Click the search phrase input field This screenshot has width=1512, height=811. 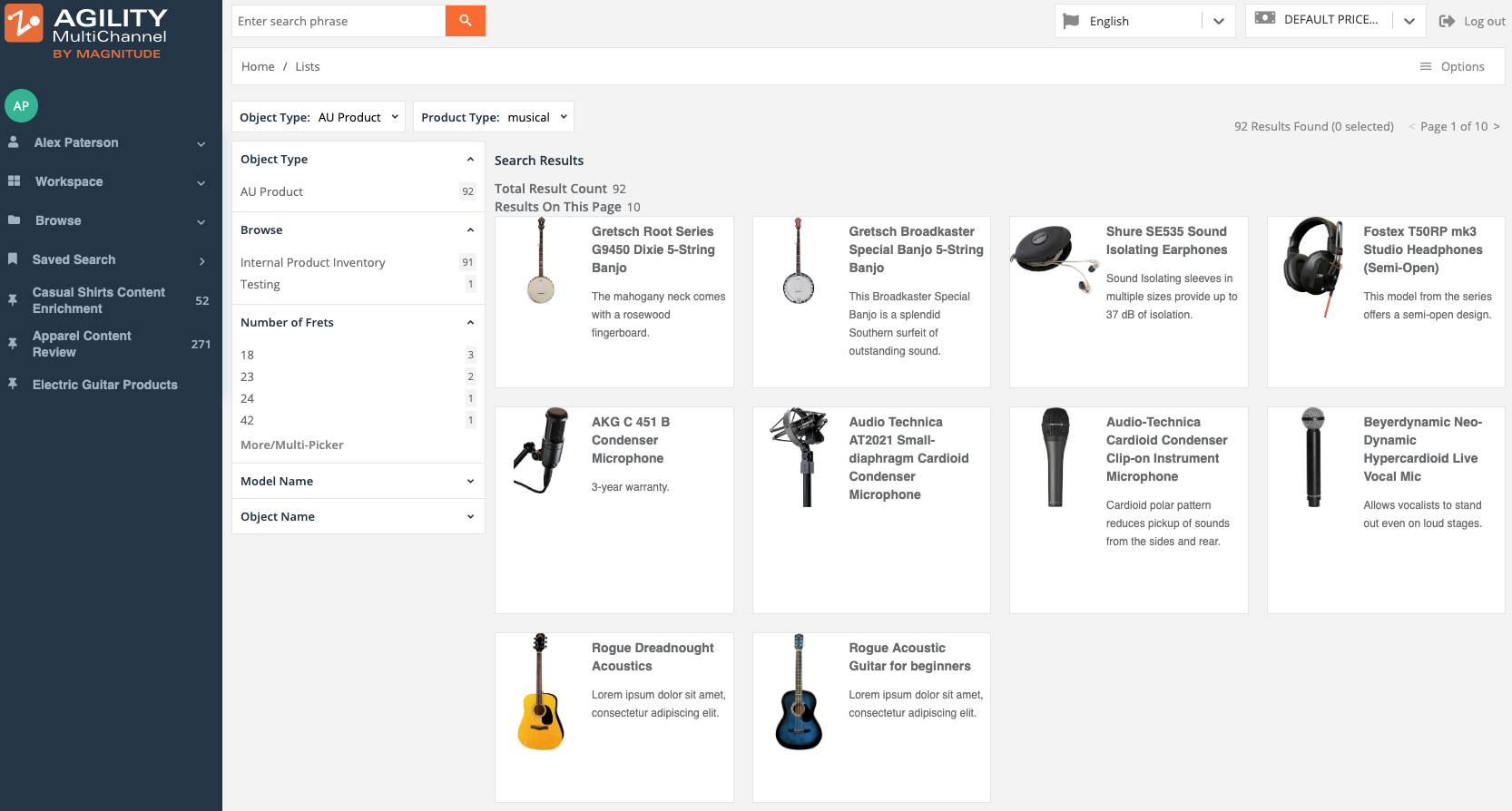(339, 21)
